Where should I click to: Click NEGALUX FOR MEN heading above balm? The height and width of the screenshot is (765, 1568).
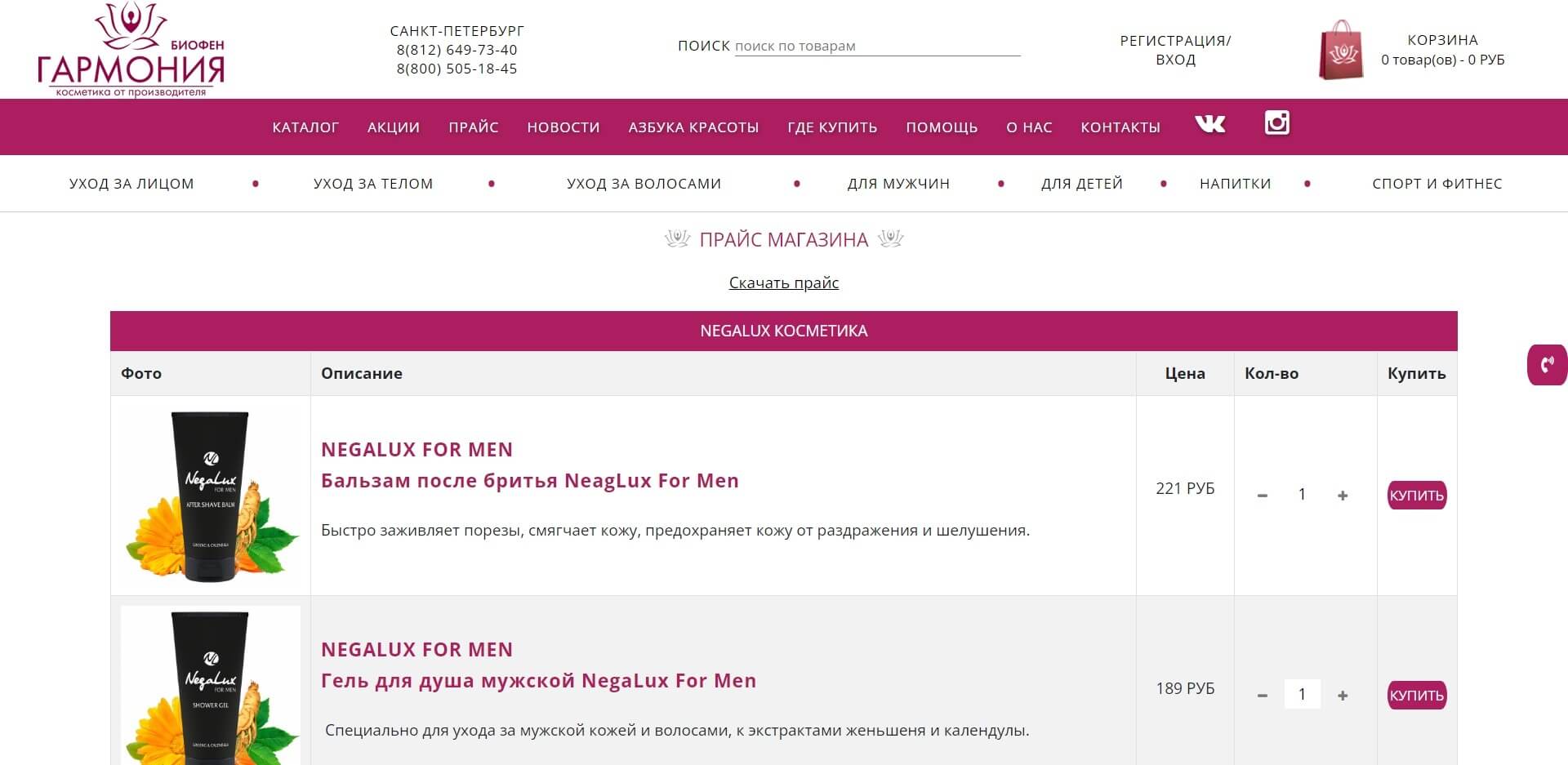417,450
